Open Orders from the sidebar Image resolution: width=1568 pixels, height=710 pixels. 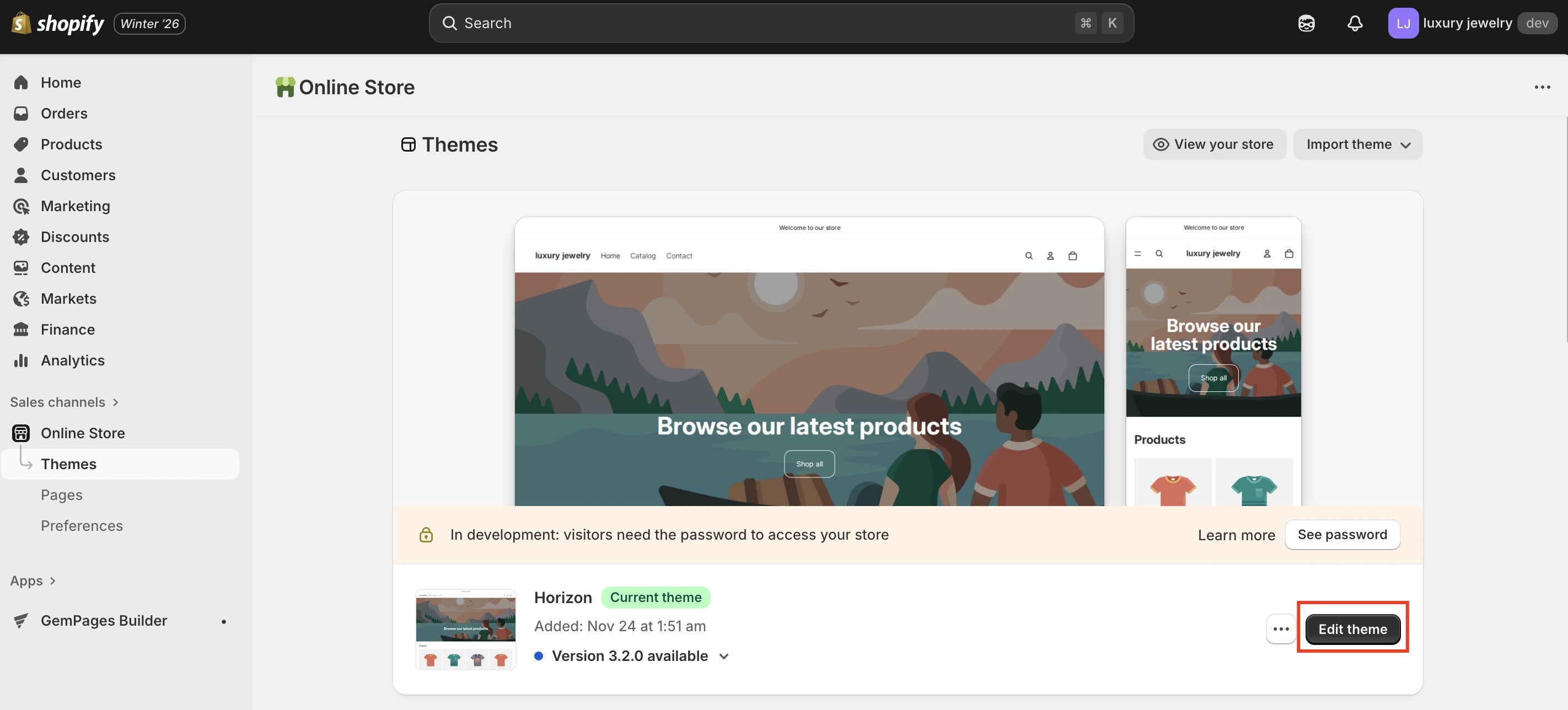pos(64,113)
